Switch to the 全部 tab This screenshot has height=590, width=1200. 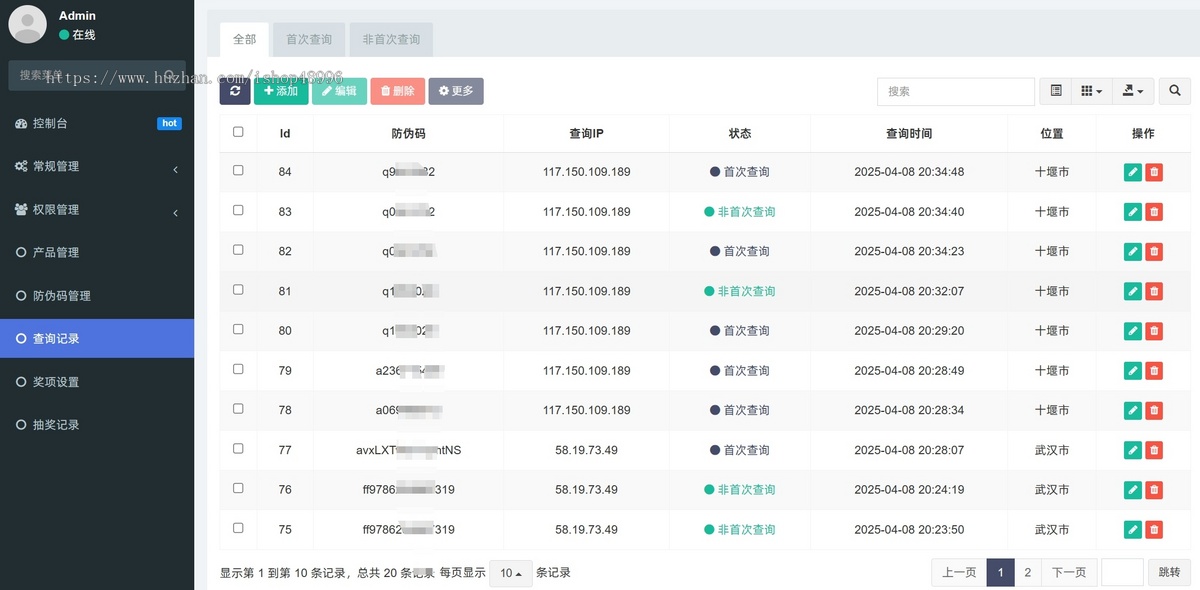pyautogui.click(x=245, y=40)
